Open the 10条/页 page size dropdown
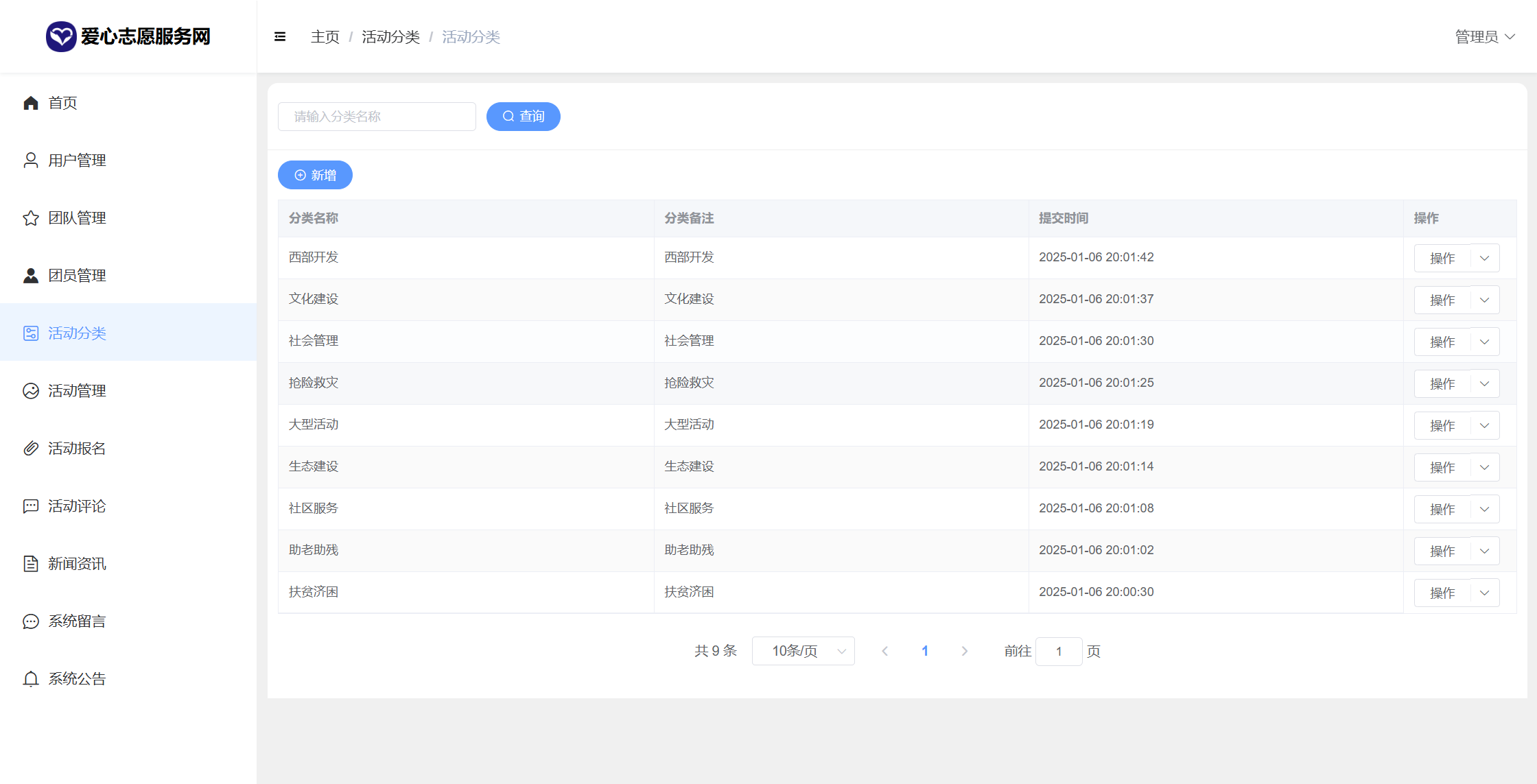The image size is (1537, 784). (x=803, y=651)
